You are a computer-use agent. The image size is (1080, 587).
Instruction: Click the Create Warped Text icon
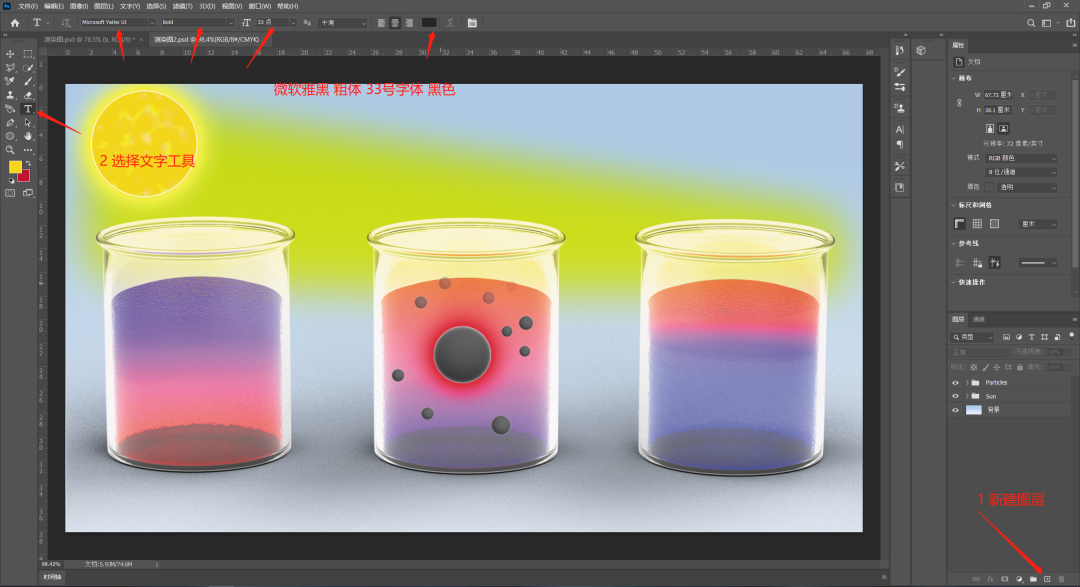tap(450, 23)
